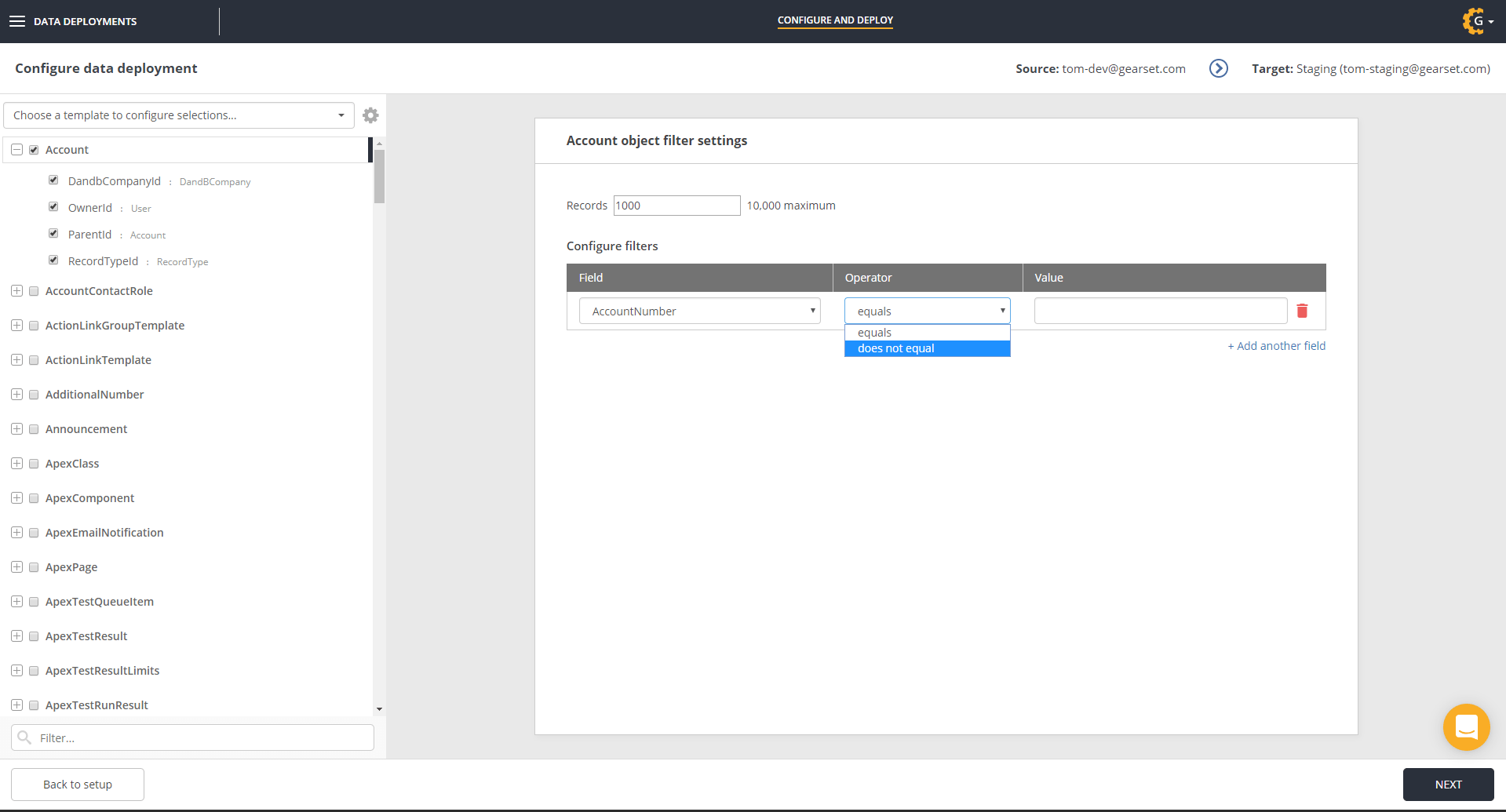Click the source-to-target arrow icon
Image resolution: width=1506 pixels, height=812 pixels.
tap(1218, 69)
